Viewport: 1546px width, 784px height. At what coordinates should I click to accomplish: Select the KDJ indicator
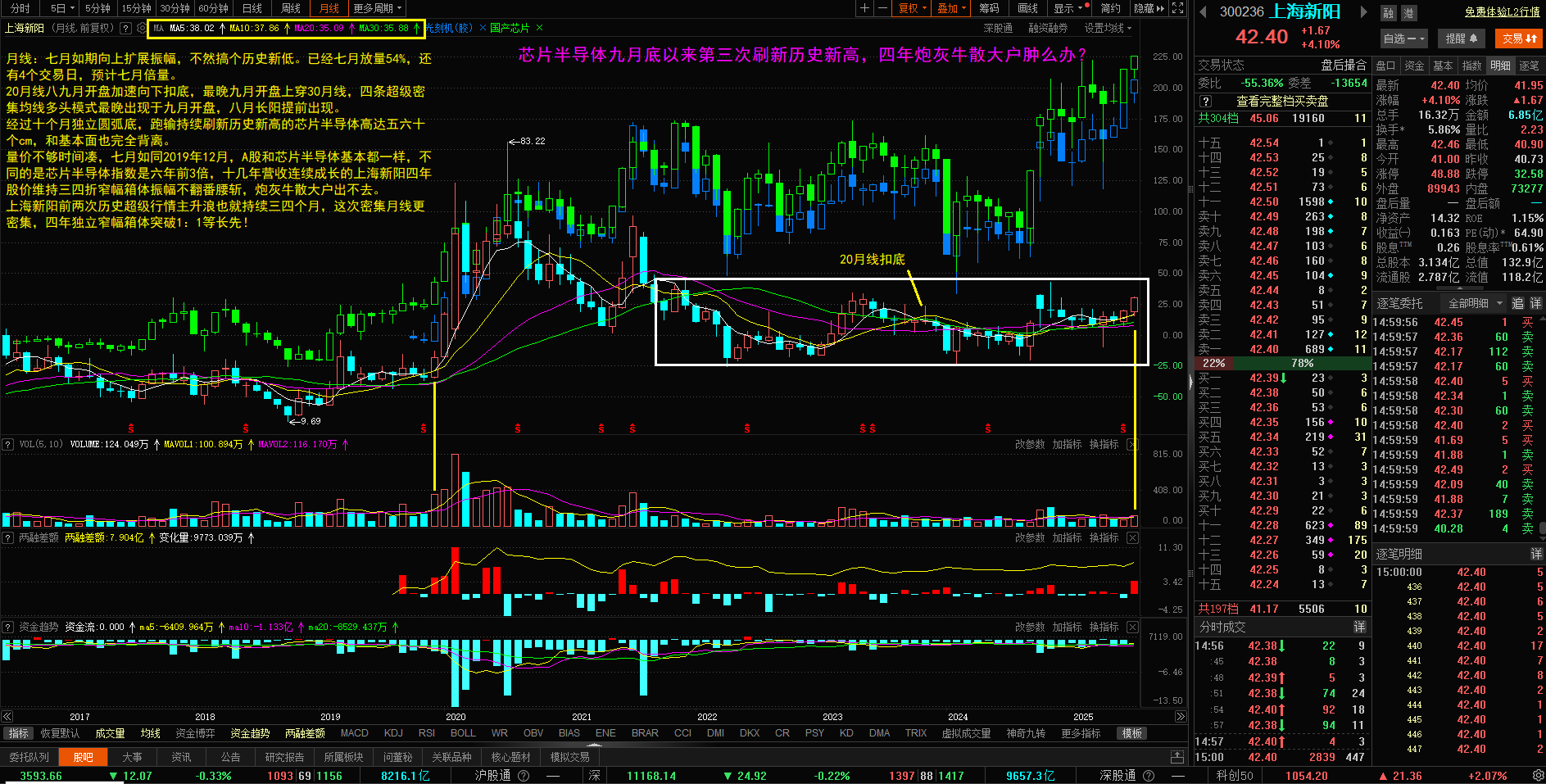(x=393, y=733)
